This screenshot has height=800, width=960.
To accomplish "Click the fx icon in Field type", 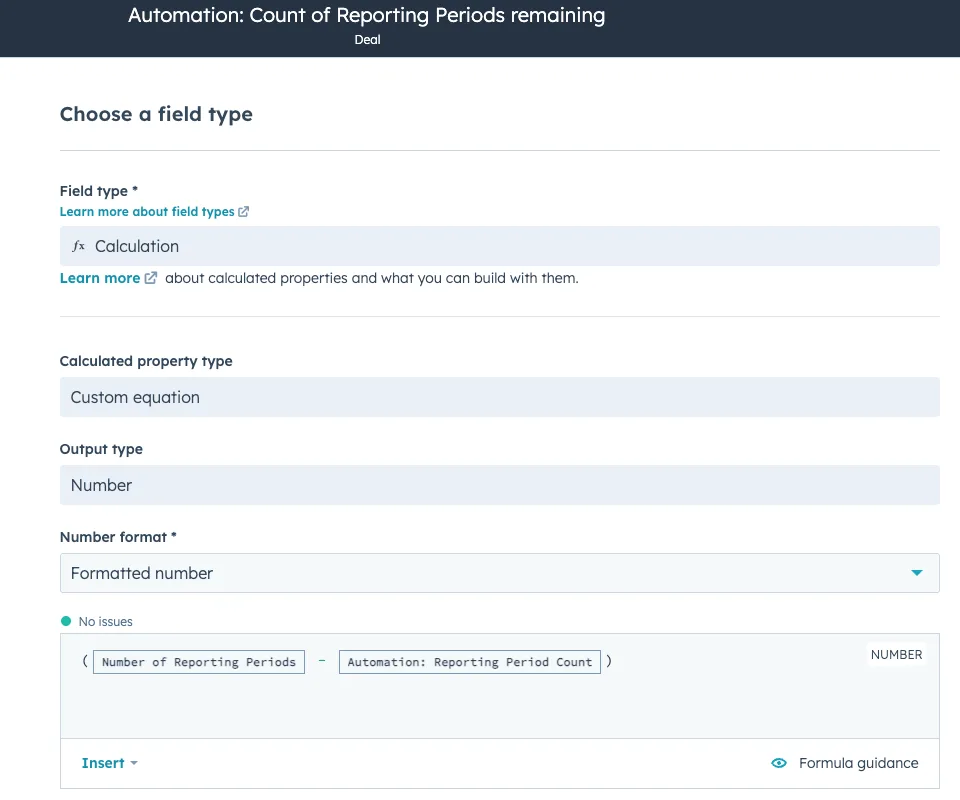I will click(78, 246).
